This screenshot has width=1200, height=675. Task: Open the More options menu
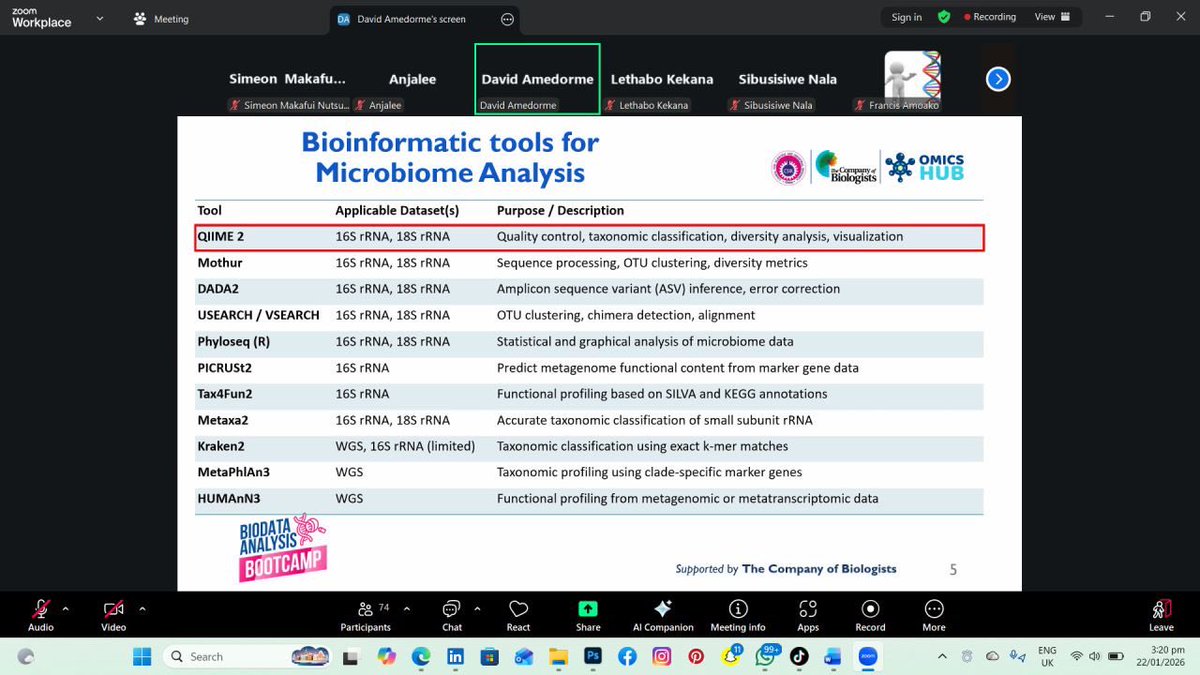934,615
